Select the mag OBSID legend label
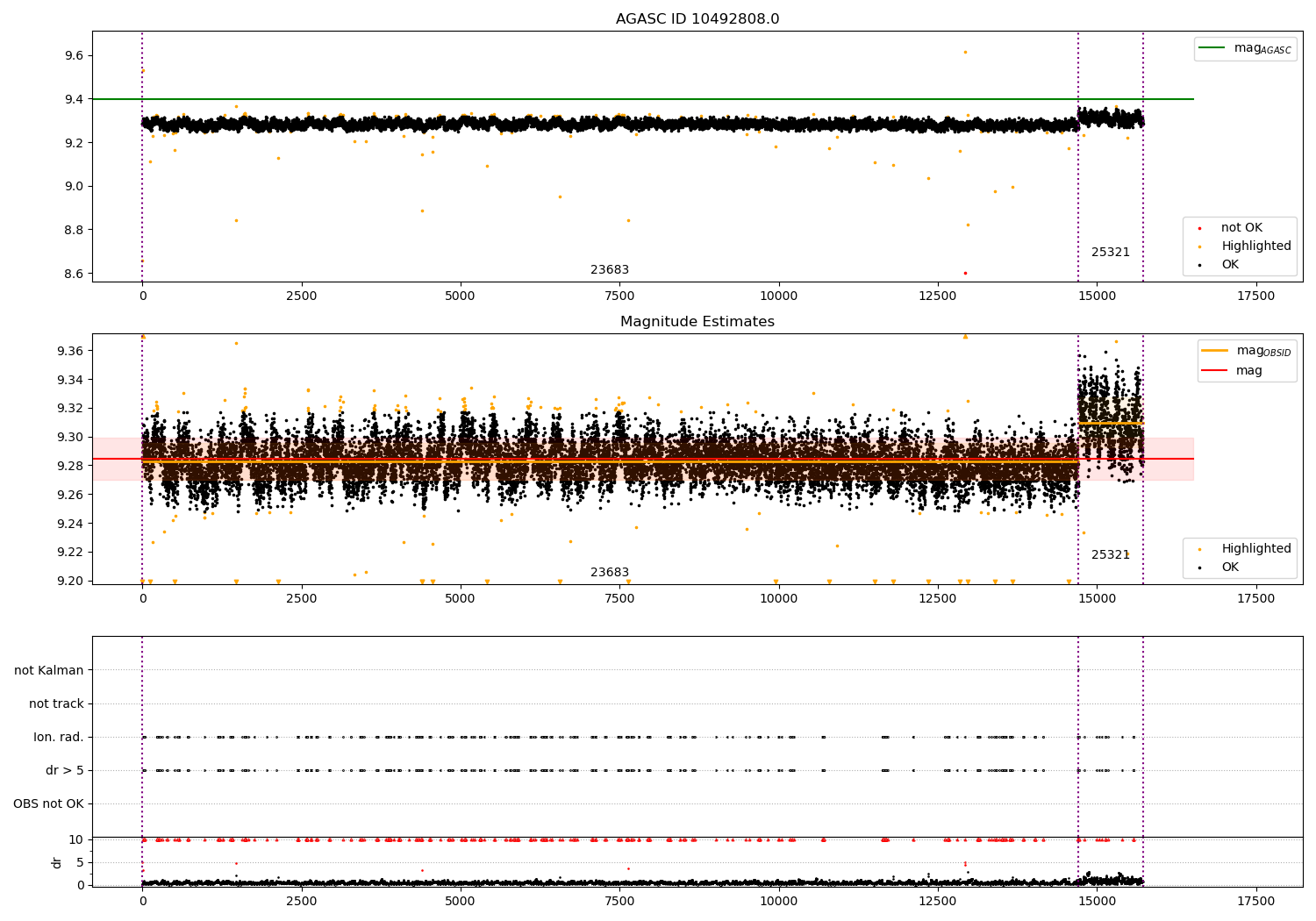Image resolution: width=1316 pixels, height=921 pixels. point(1264,351)
